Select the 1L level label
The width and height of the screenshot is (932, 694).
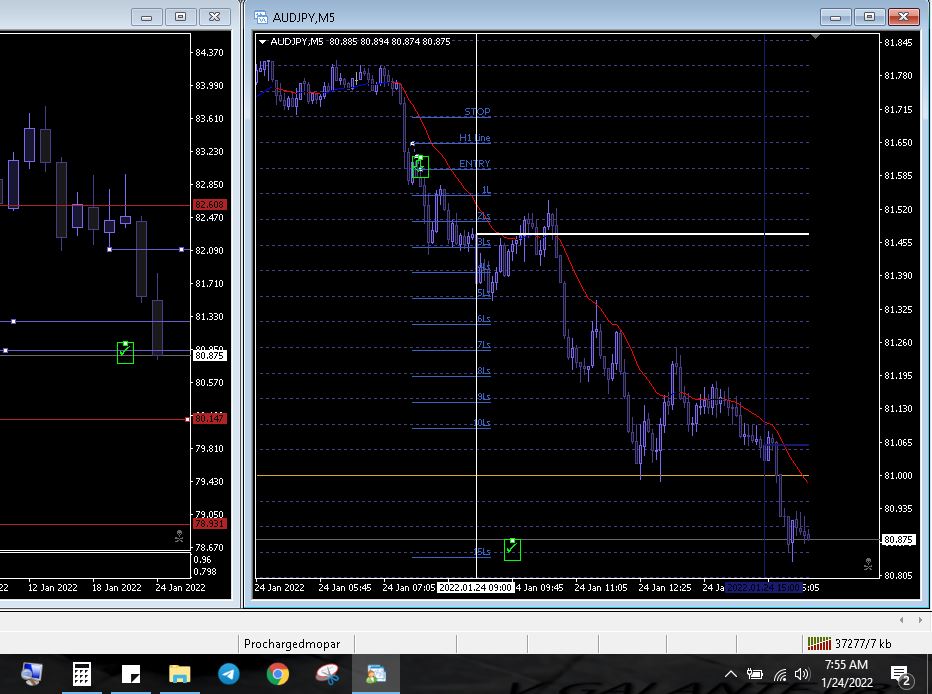[x=486, y=190]
